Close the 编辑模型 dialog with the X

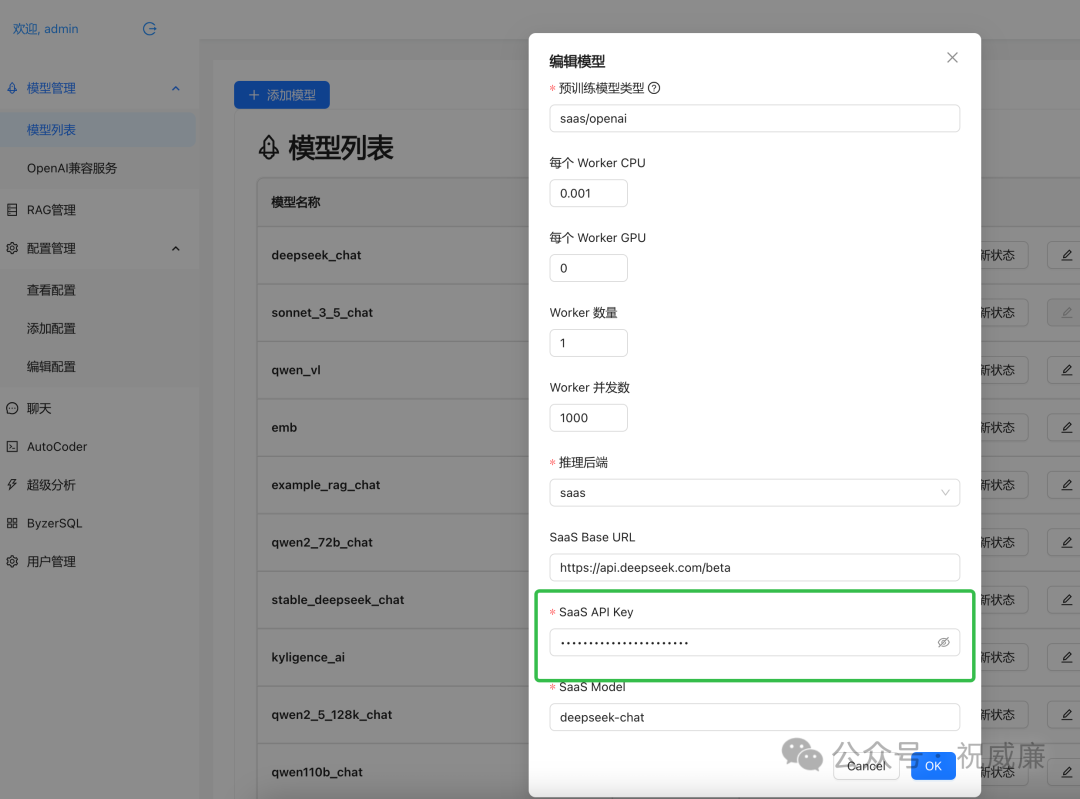[952, 58]
